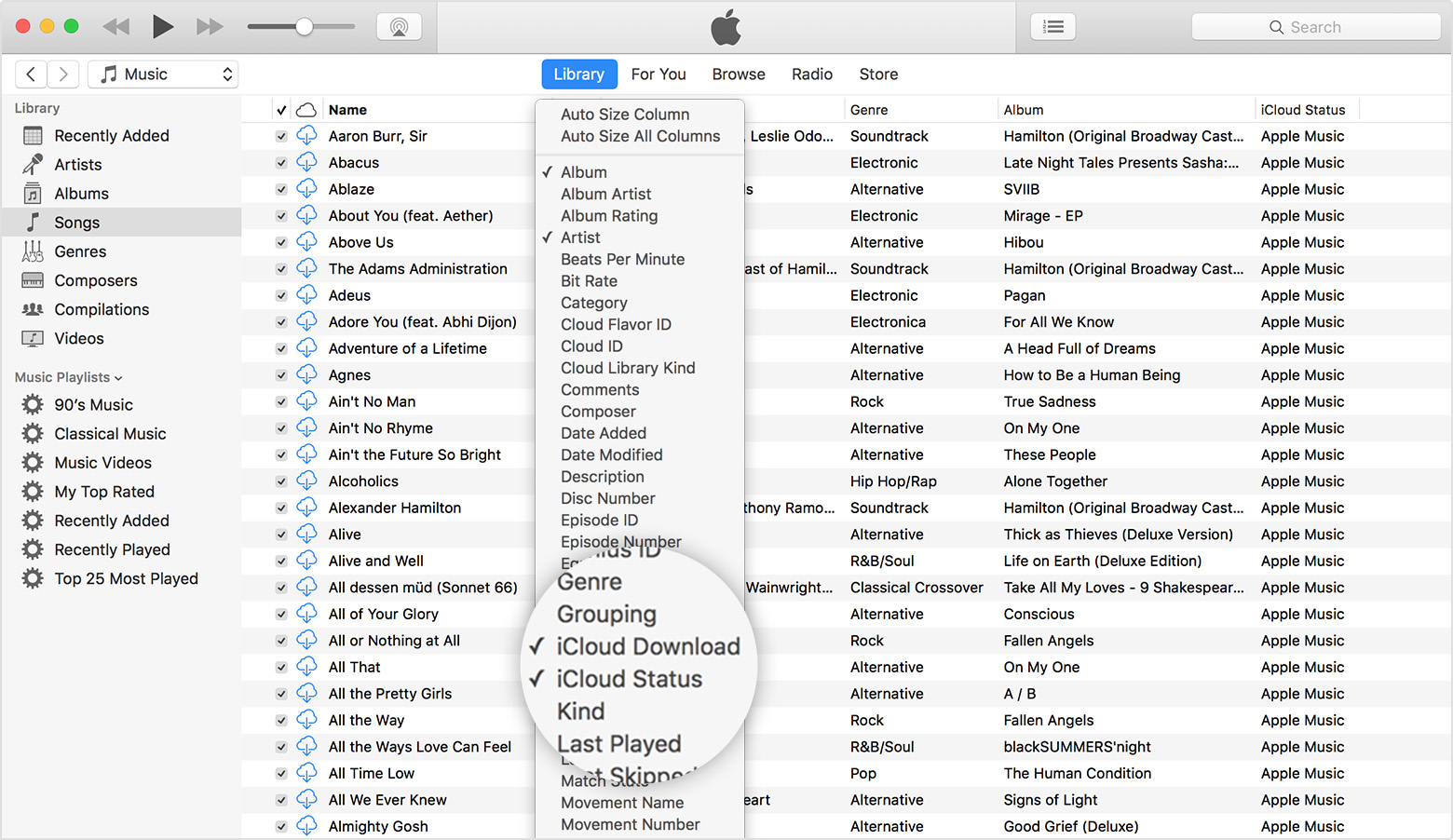Go forward with the right chevron

tap(62, 75)
